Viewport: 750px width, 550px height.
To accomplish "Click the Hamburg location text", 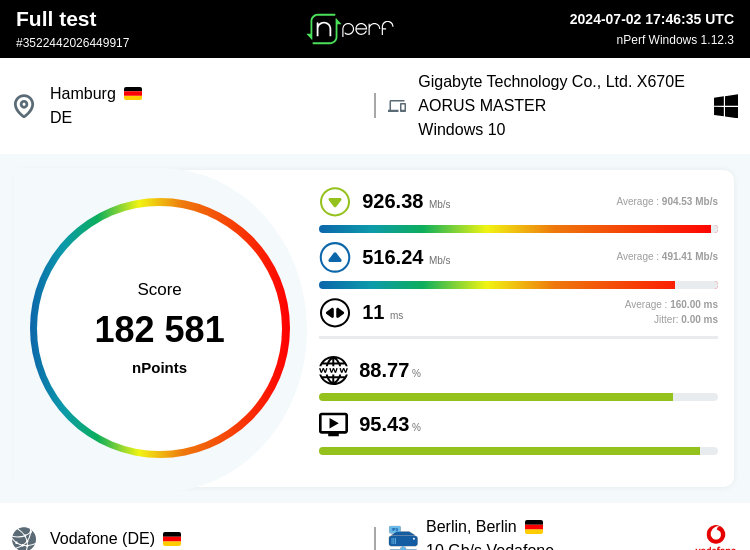I will [83, 93].
